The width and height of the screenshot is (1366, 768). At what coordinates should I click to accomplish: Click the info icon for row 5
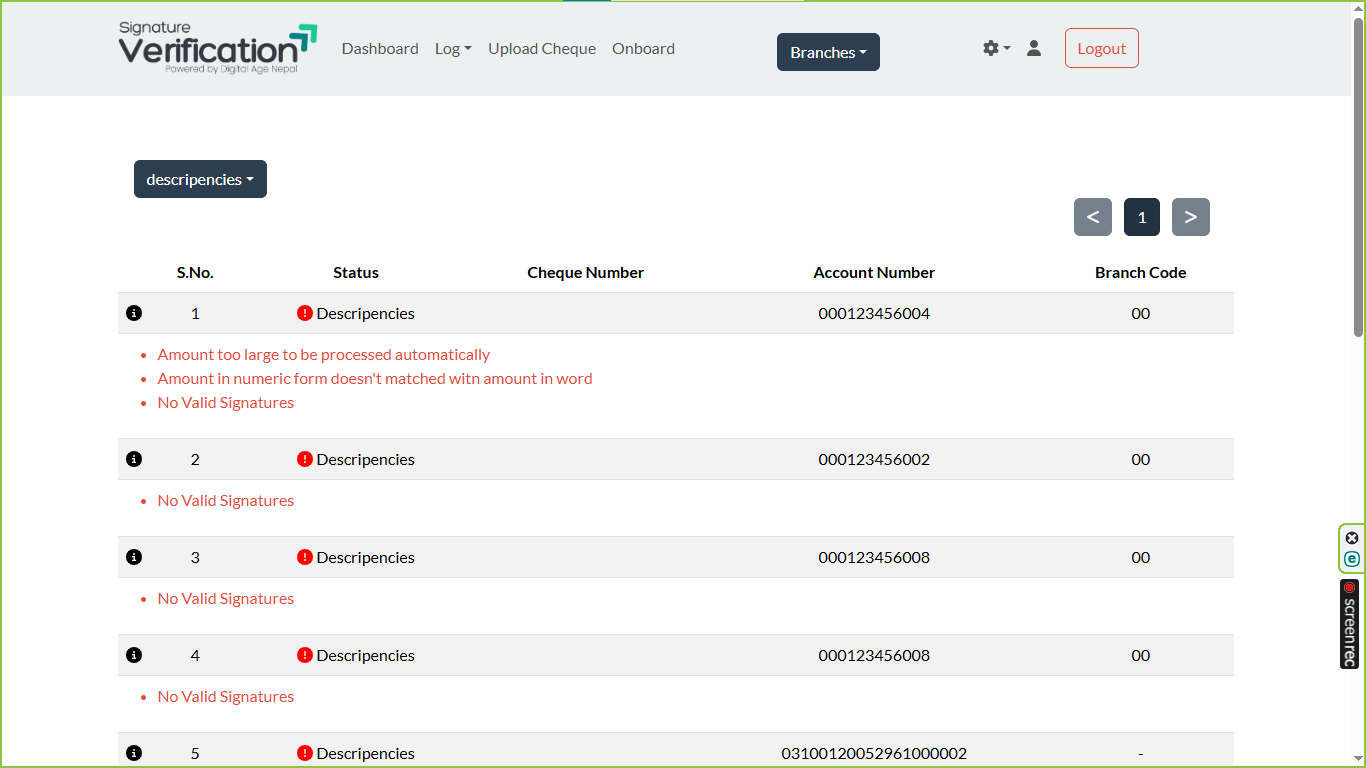tap(134, 753)
